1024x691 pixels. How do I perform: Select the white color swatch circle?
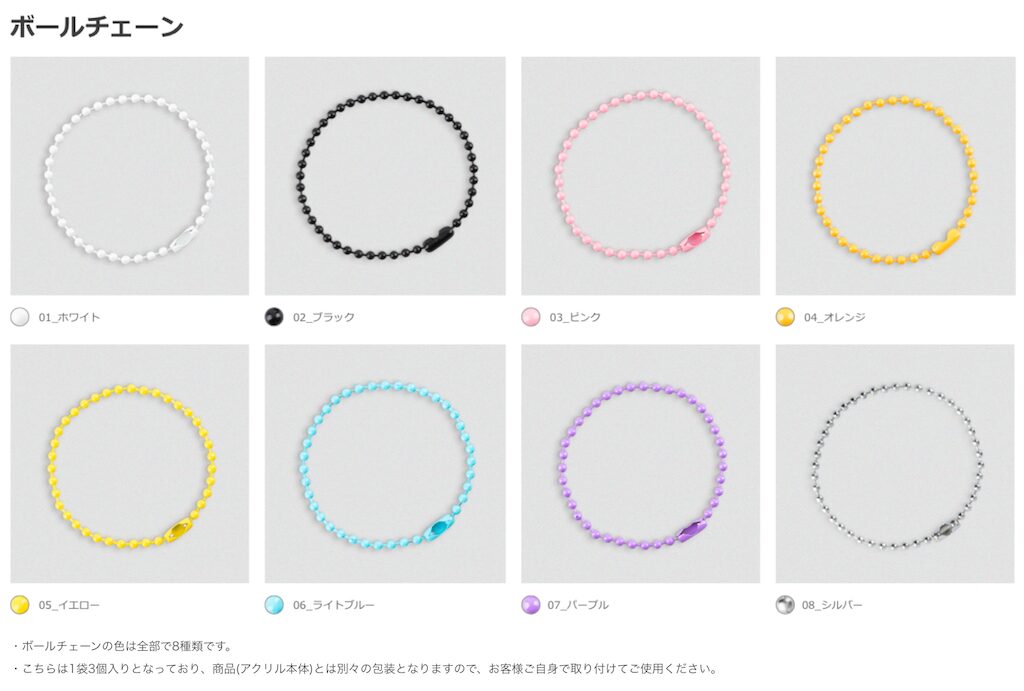20,317
